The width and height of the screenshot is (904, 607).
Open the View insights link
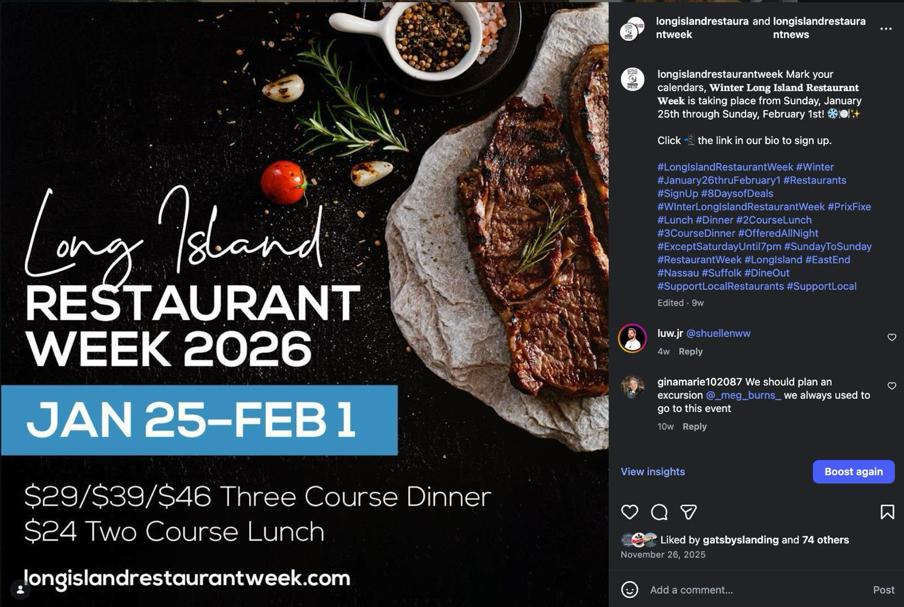[x=653, y=472]
